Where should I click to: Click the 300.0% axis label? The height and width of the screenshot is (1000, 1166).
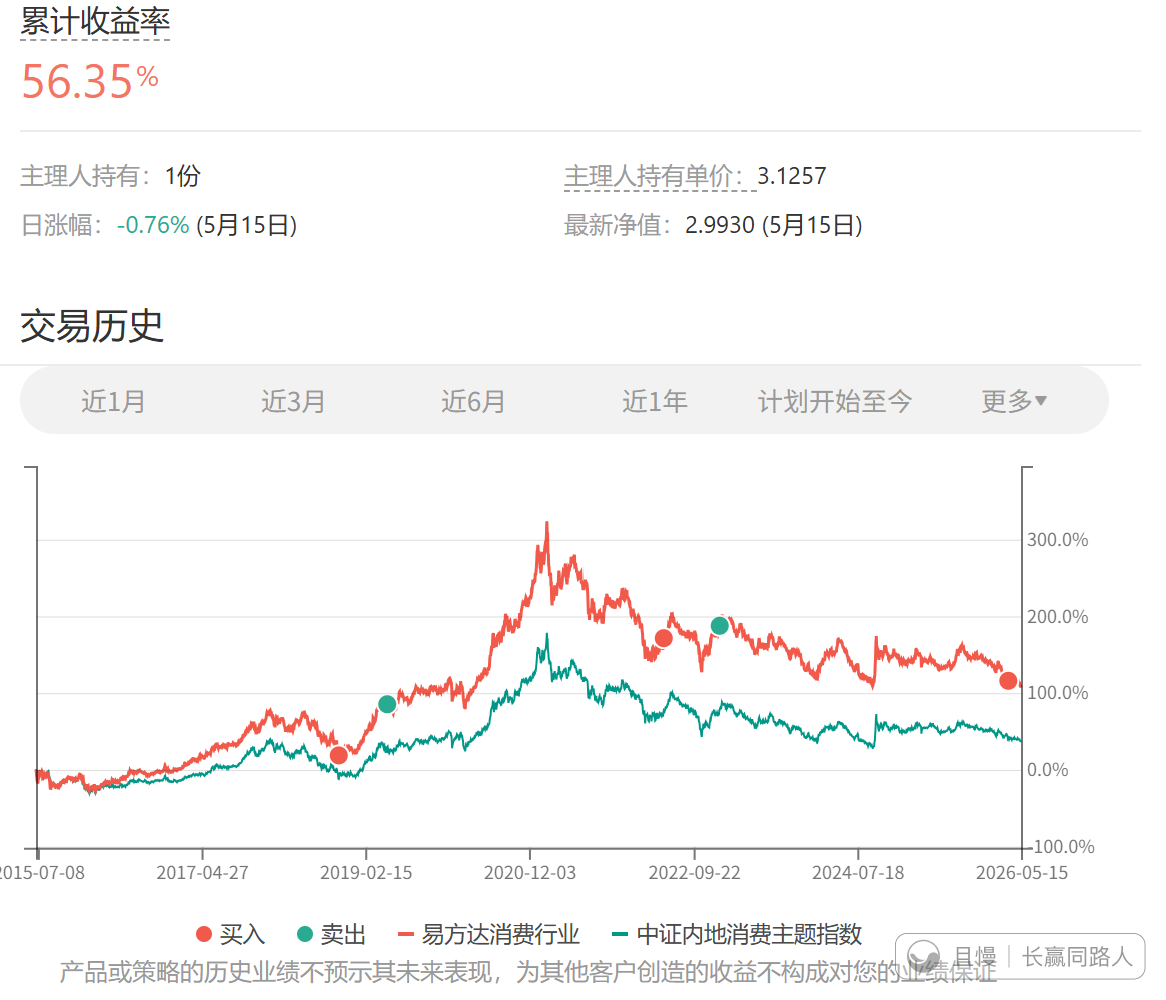(x=1057, y=540)
